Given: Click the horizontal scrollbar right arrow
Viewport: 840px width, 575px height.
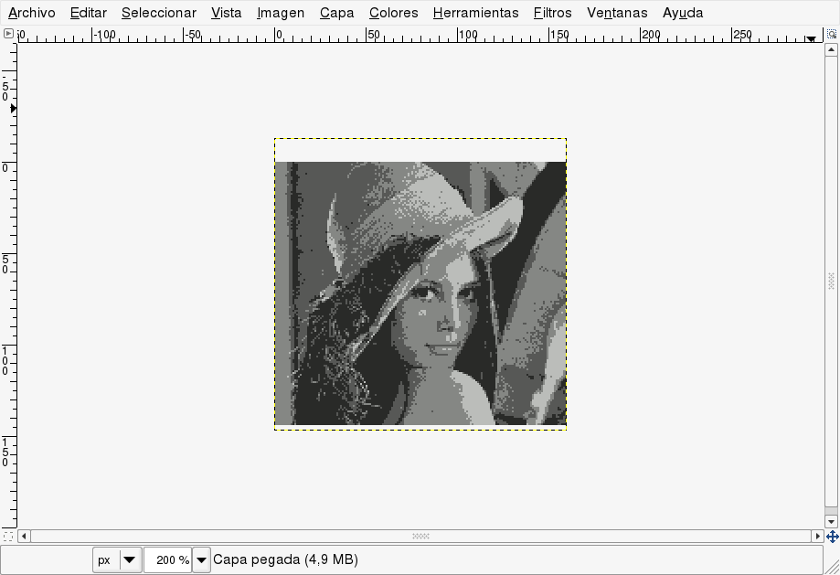Looking at the screenshot, I should click(818, 536).
